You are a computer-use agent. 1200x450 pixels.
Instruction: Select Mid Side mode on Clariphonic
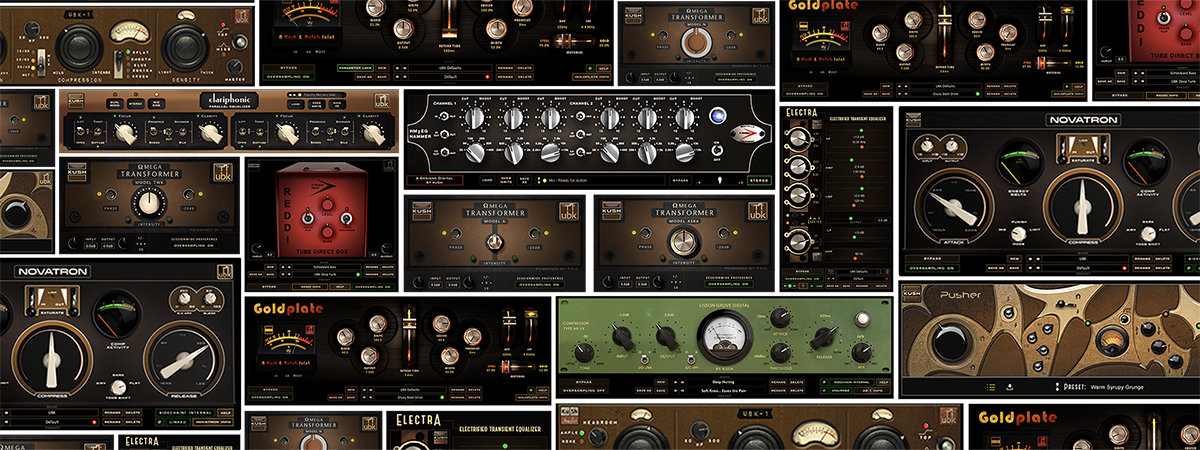(x=157, y=103)
